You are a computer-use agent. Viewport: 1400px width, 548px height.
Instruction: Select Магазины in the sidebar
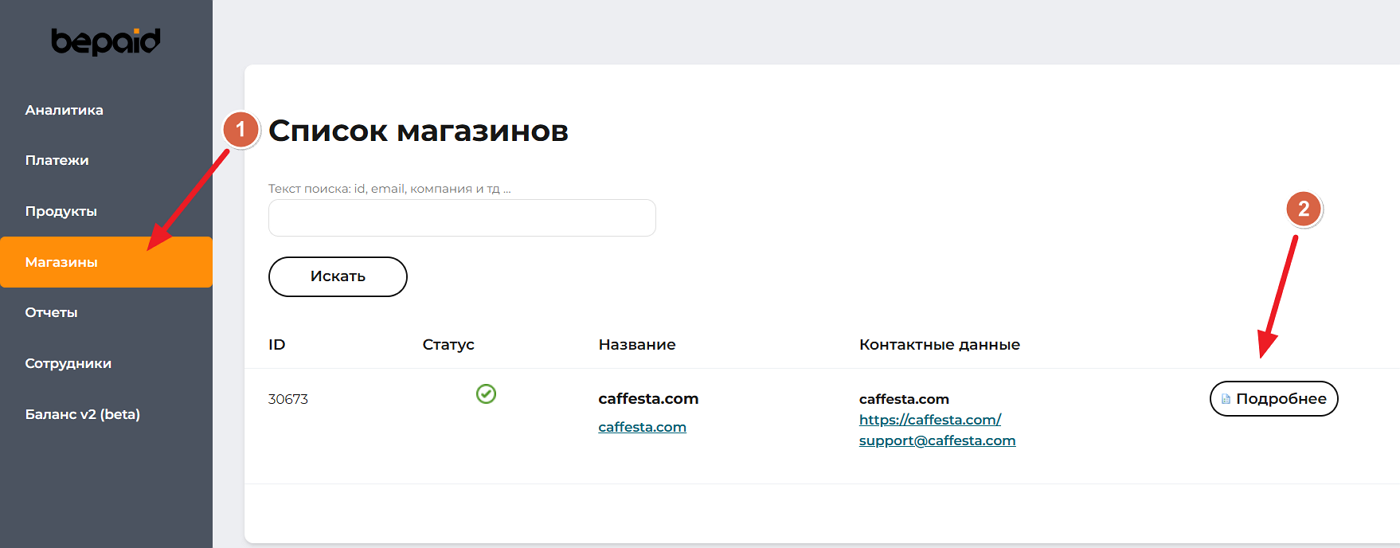(x=106, y=262)
